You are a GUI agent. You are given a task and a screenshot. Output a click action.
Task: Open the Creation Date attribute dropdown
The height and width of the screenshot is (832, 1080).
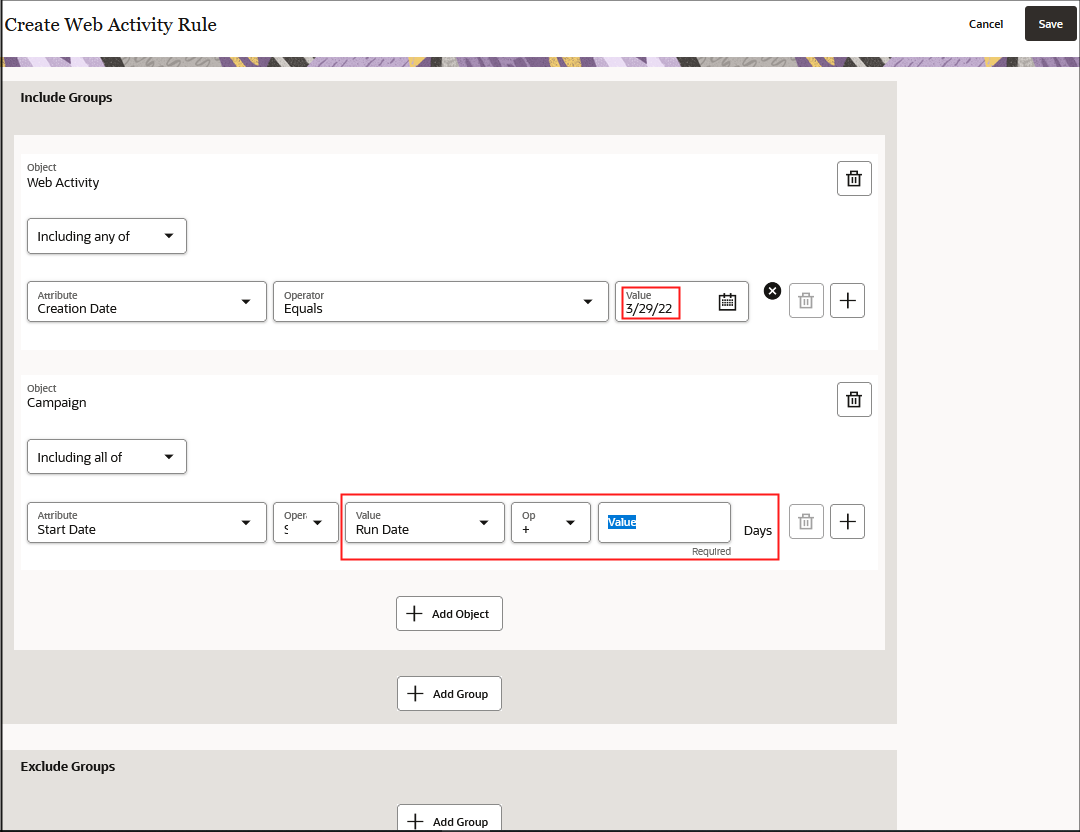[x=147, y=302]
